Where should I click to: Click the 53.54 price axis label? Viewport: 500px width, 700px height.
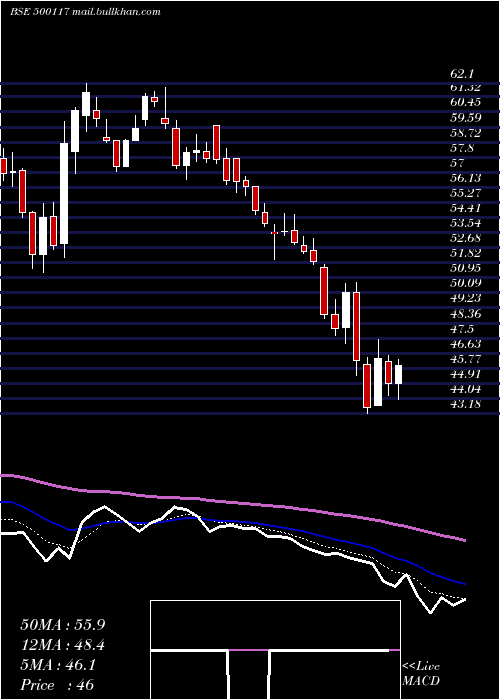click(465, 223)
